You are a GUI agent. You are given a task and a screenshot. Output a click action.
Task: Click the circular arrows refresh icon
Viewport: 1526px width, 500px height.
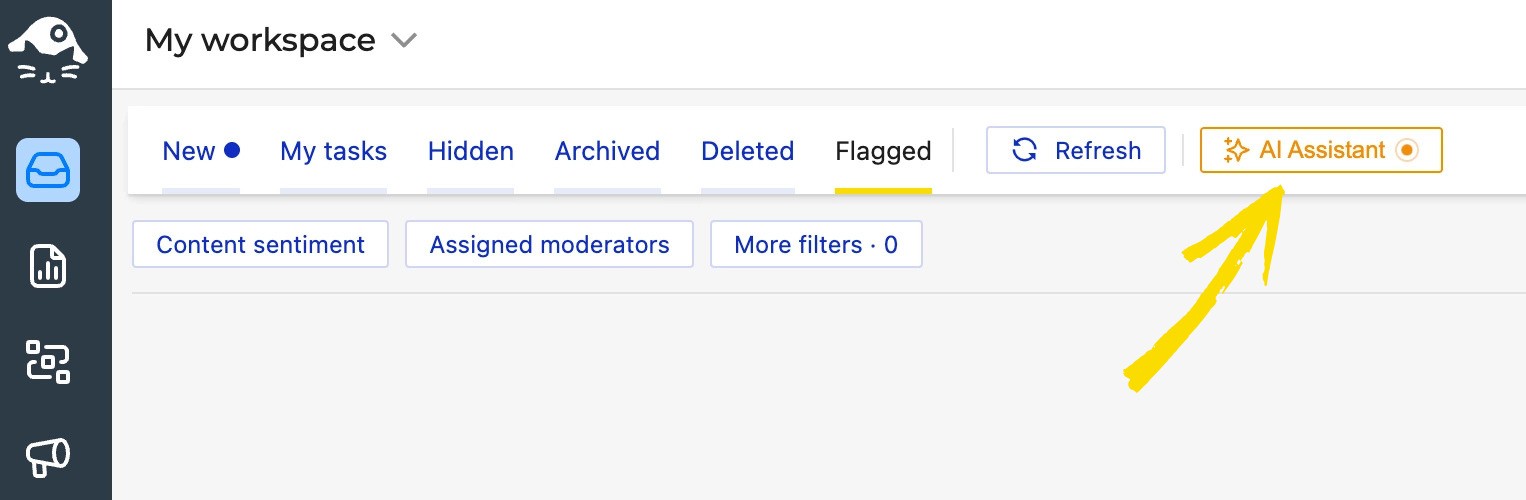[x=1024, y=150]
